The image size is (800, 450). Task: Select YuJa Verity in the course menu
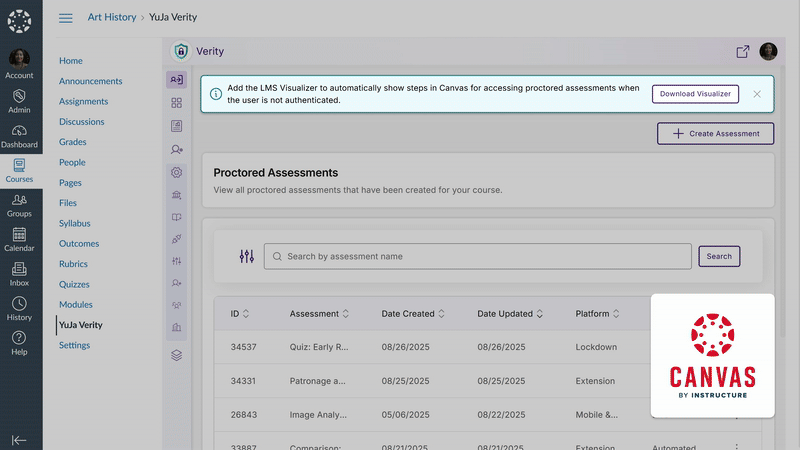[x=81, y=325]
